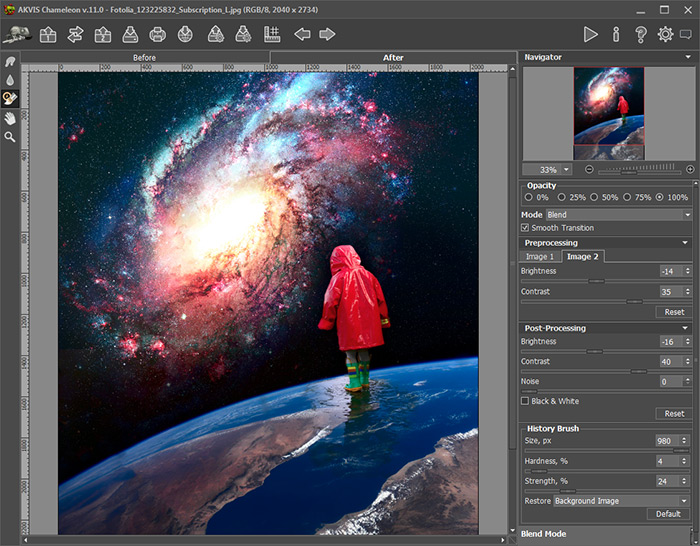
Task: Toggle the grid and ruler icon
Action: pos(271,34)
